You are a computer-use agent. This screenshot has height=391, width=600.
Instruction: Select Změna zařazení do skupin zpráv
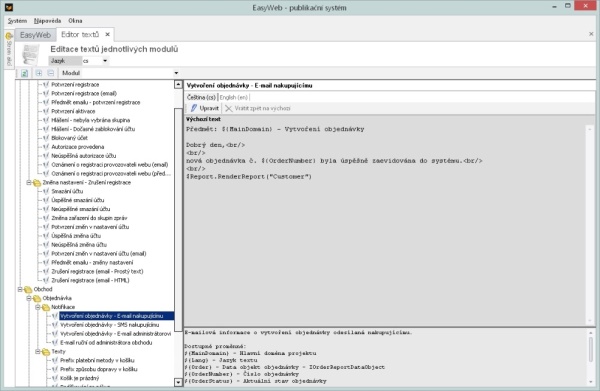[89, 218]
